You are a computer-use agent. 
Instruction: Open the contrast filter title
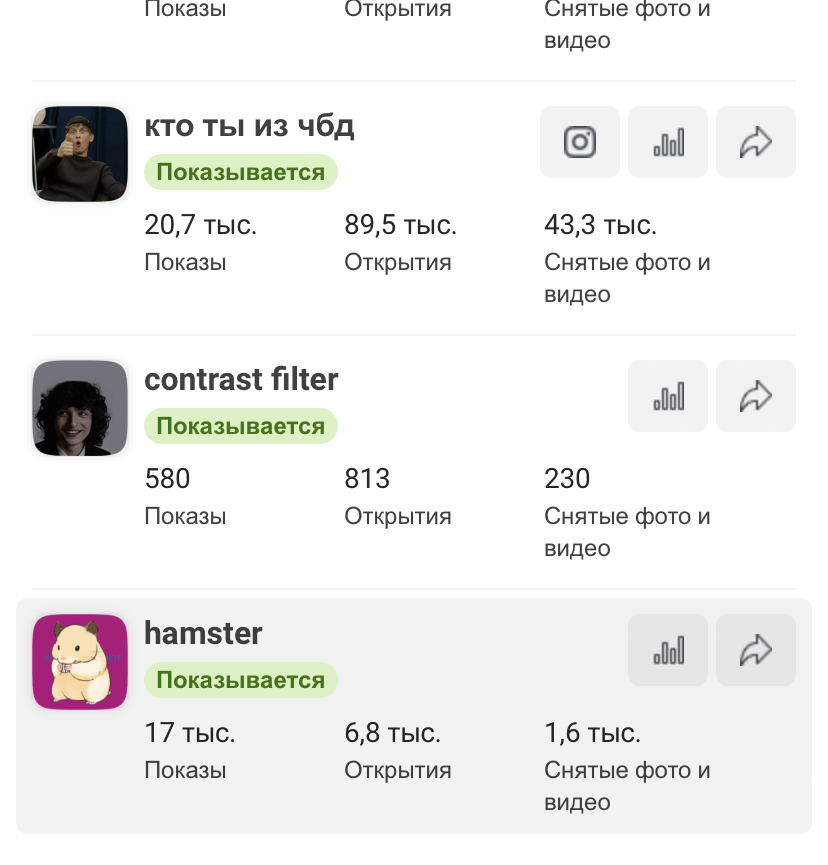(x=241, y=380)
